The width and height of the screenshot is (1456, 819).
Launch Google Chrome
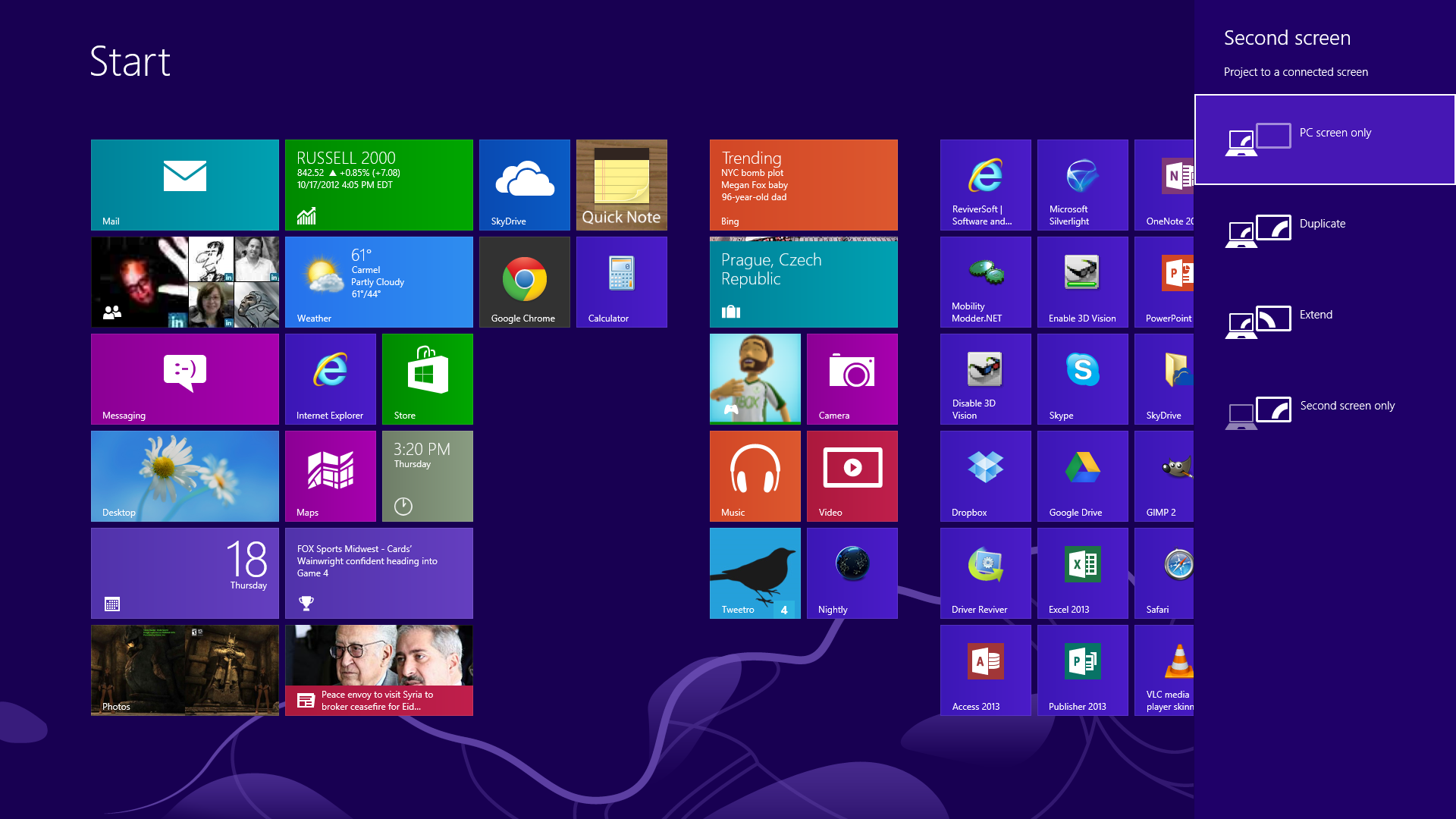[525, 282]
